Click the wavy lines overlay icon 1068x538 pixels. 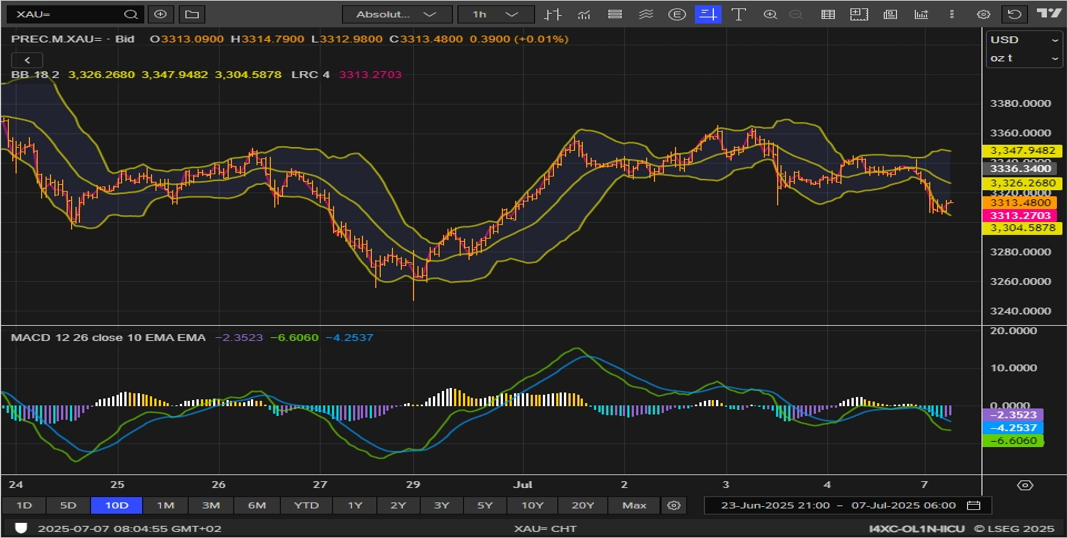coord(646,14)
